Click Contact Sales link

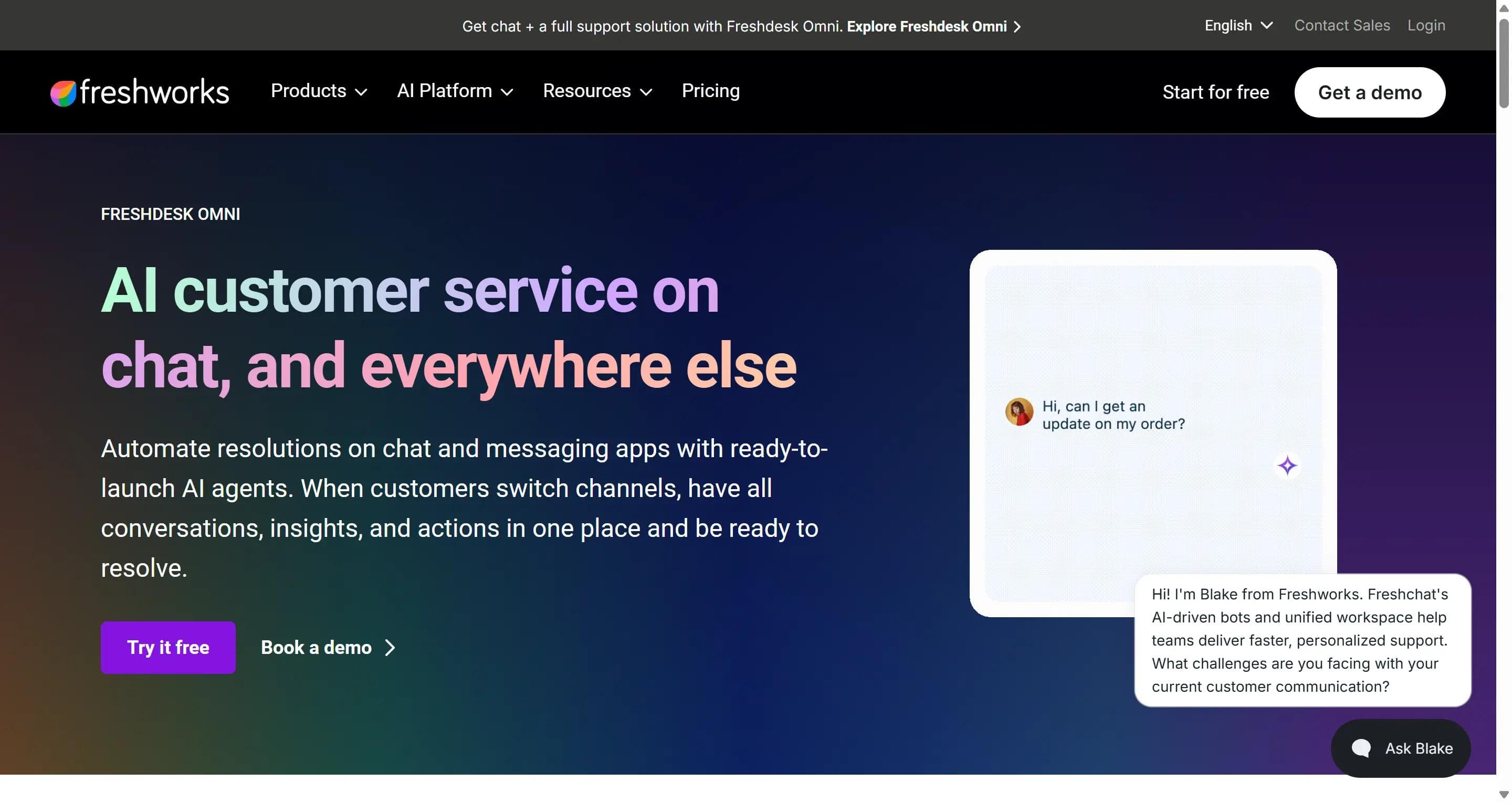point(1342,25)
